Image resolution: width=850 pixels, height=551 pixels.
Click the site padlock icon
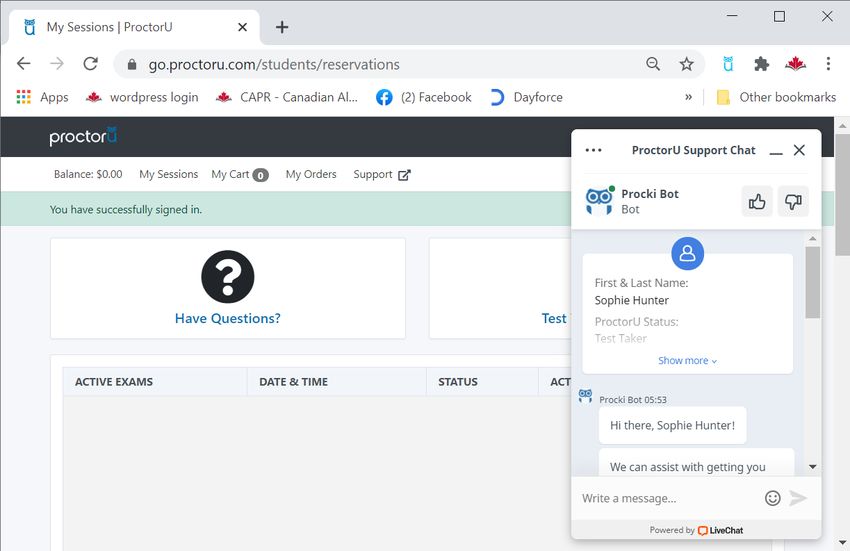[132, 65]
